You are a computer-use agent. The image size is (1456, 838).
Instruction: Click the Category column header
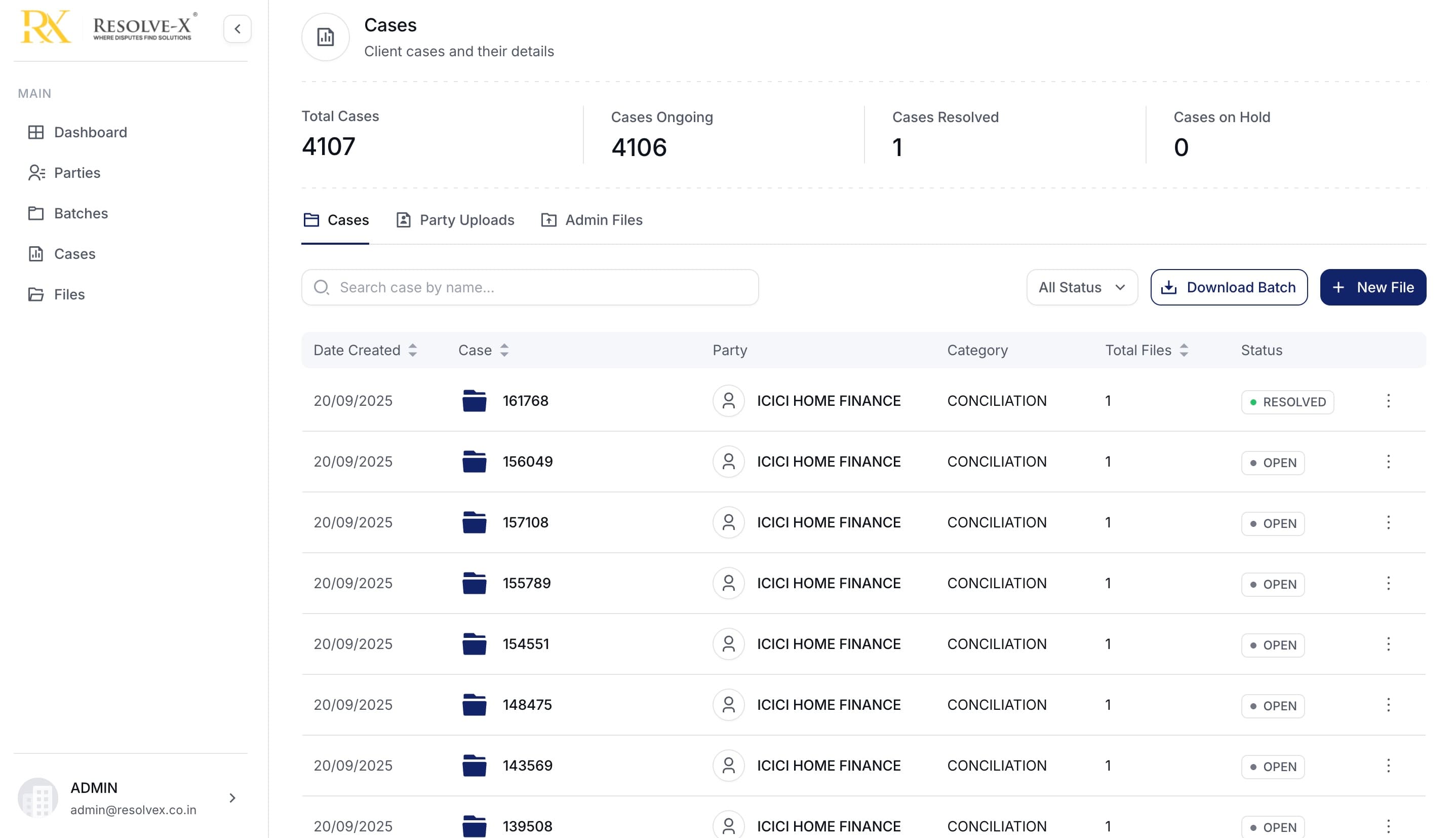pos(977,350)
